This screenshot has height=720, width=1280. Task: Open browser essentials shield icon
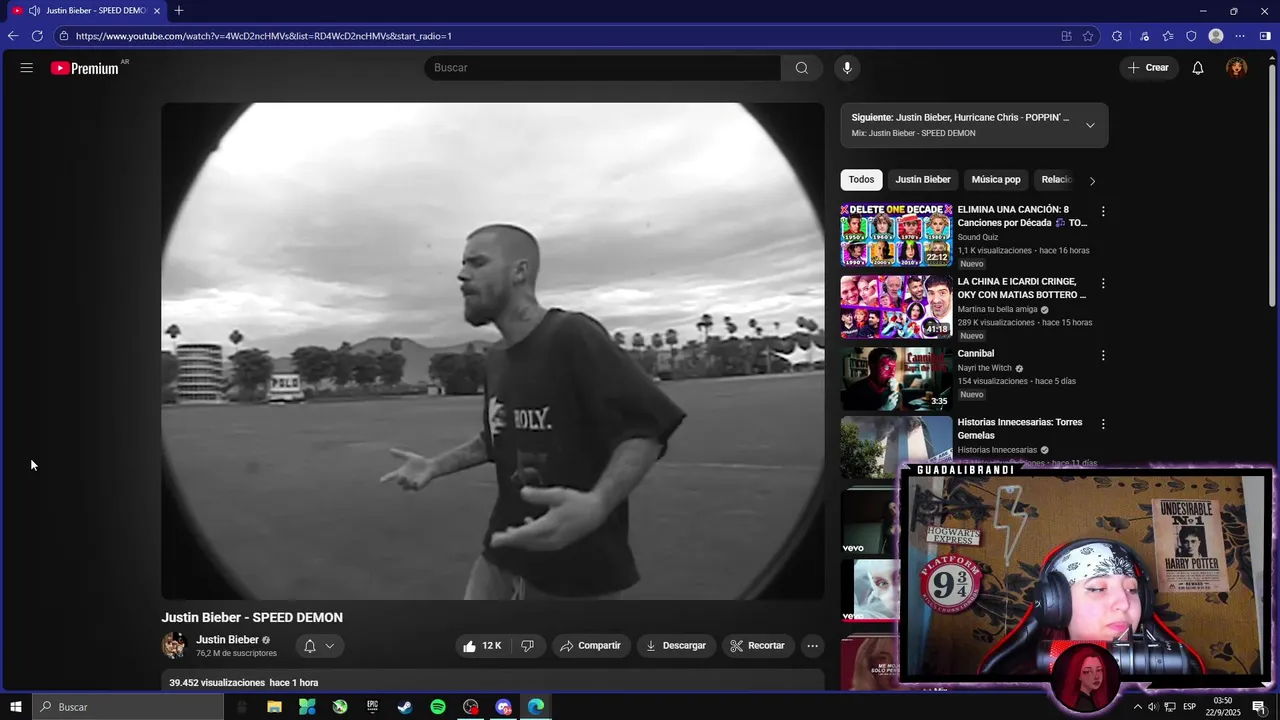point(1191,36)
